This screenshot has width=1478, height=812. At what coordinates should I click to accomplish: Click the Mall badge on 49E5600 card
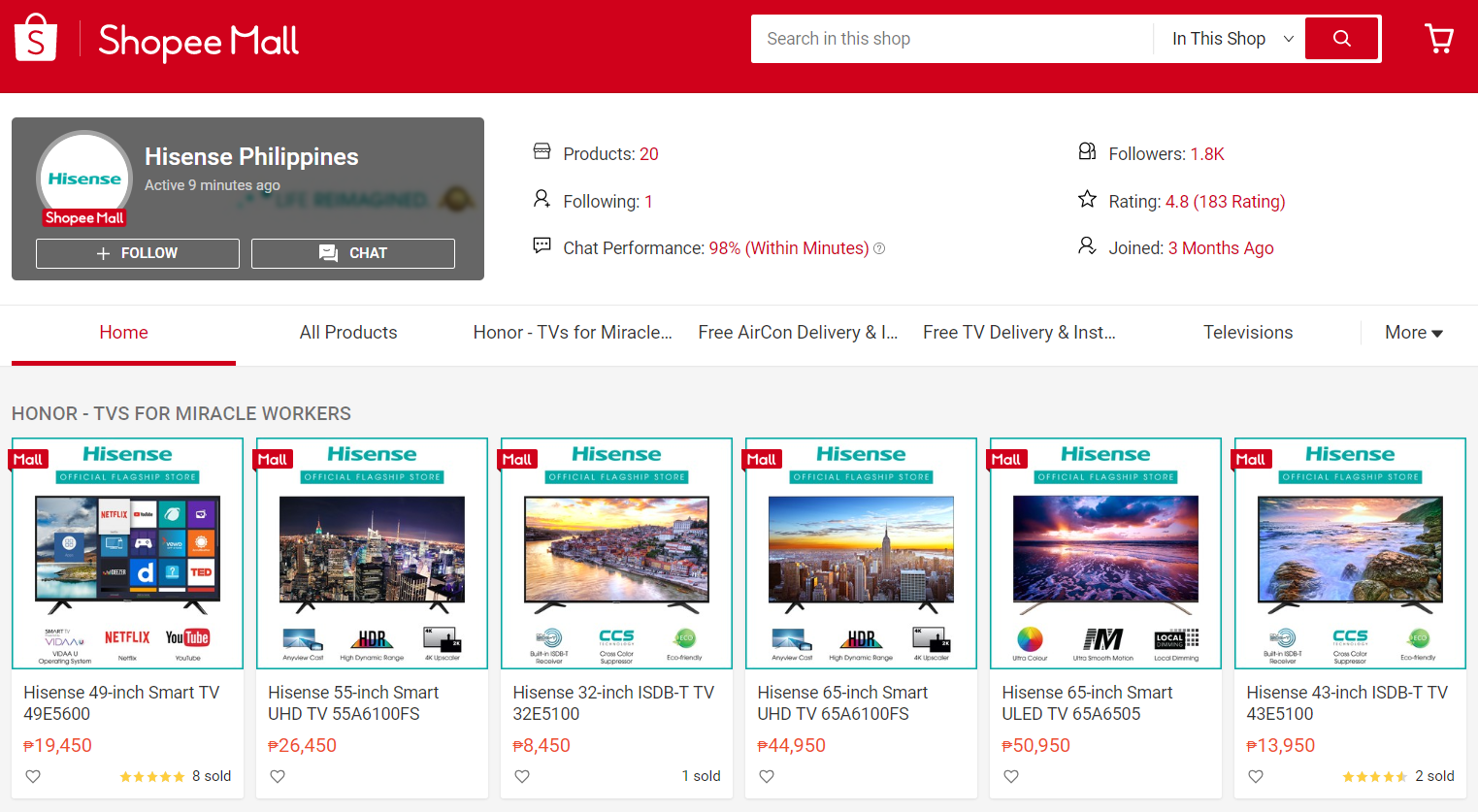pyautogui.click(x=27, y=459)
